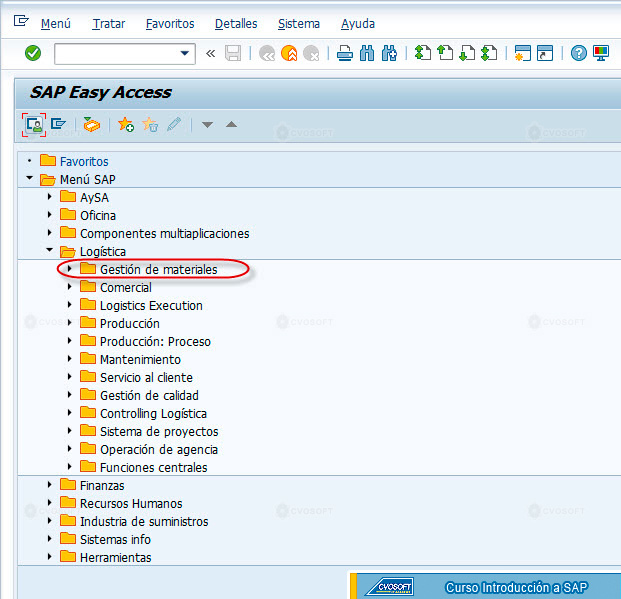Expand the Oficina folder node

(x=50, y=214)
